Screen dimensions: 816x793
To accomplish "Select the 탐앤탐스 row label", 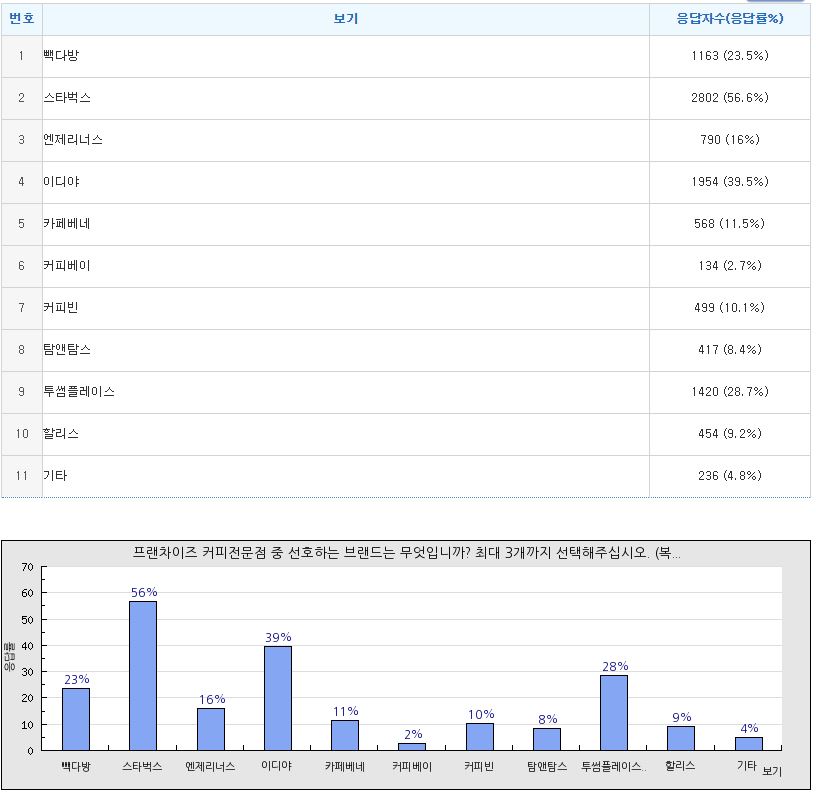I will [67, 350].
